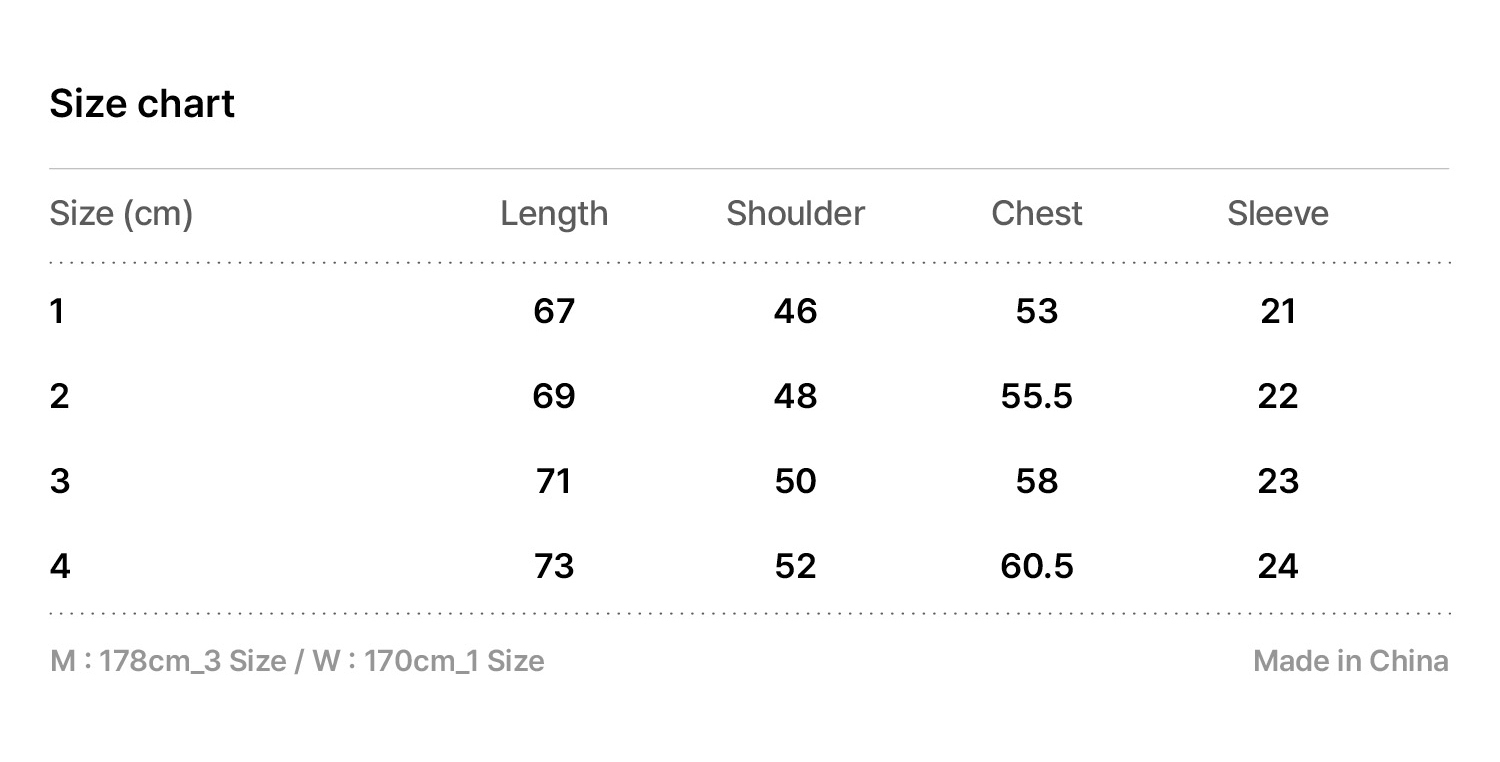This screenshot has width=1500, height=762.
Task: Click the model size note footer text
Action: point(297,661)
